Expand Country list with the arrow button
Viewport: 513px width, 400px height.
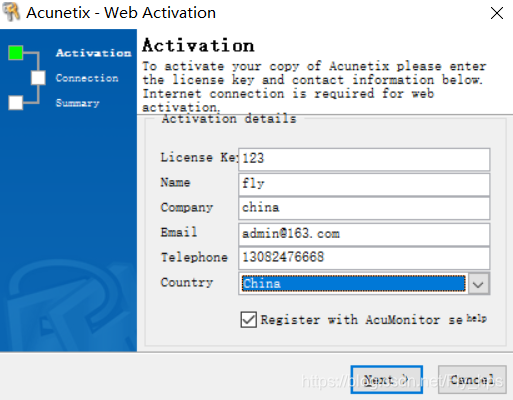pyautogui.click(x=479, y=284)
